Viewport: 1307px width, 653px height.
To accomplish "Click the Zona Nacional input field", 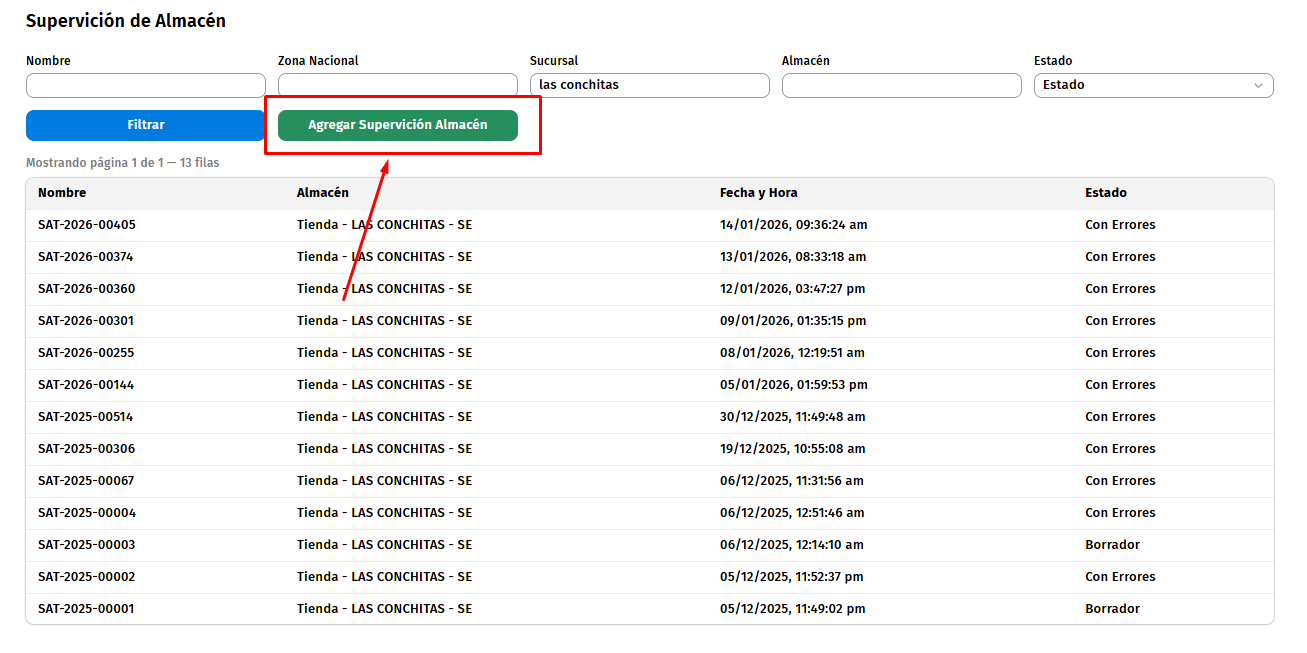I will click(397, 85).
